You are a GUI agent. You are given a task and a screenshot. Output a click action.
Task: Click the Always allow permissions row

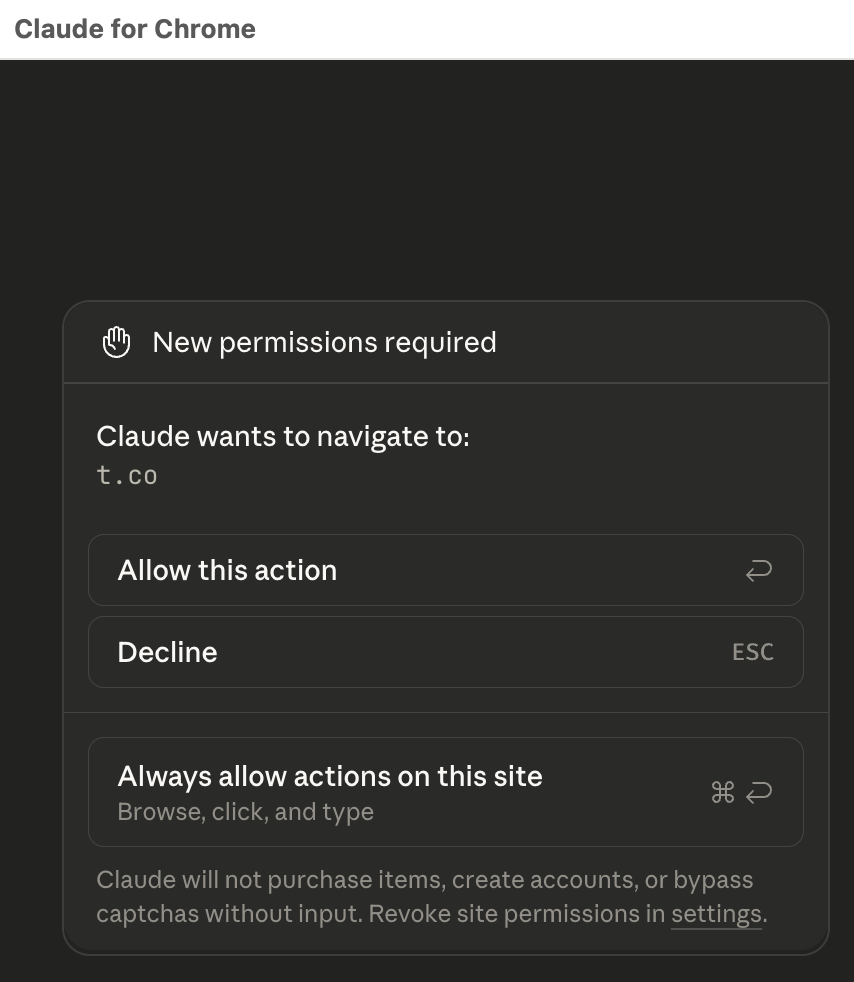pos(446,791)
